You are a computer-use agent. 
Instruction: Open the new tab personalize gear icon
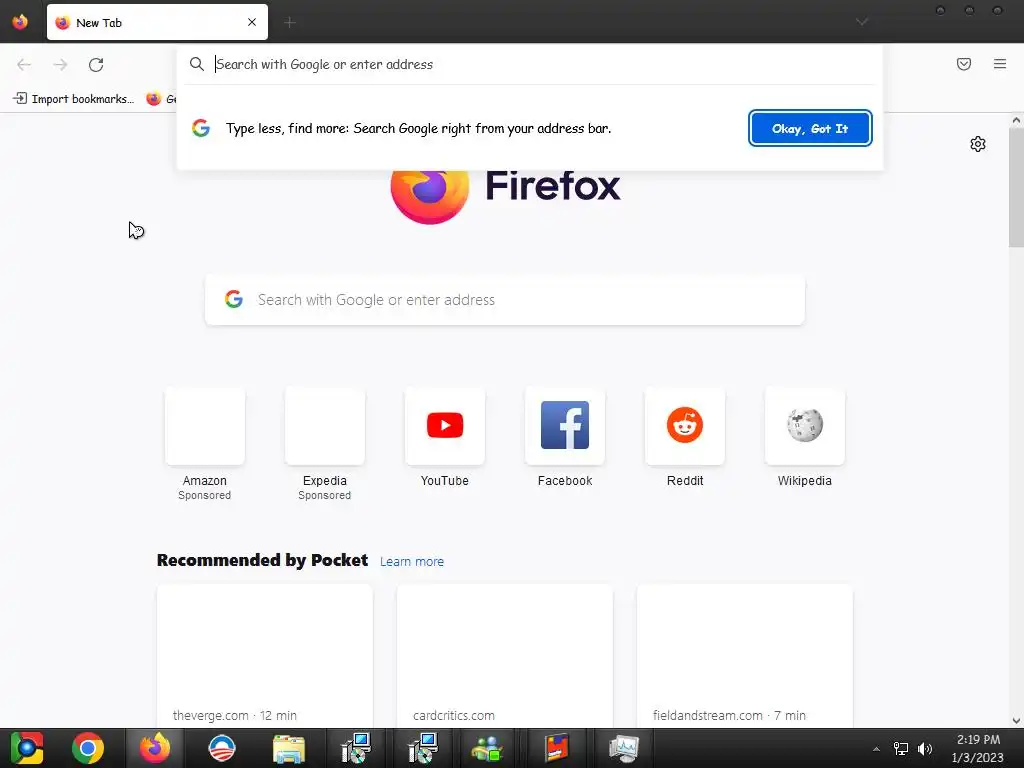coord(978,144)
